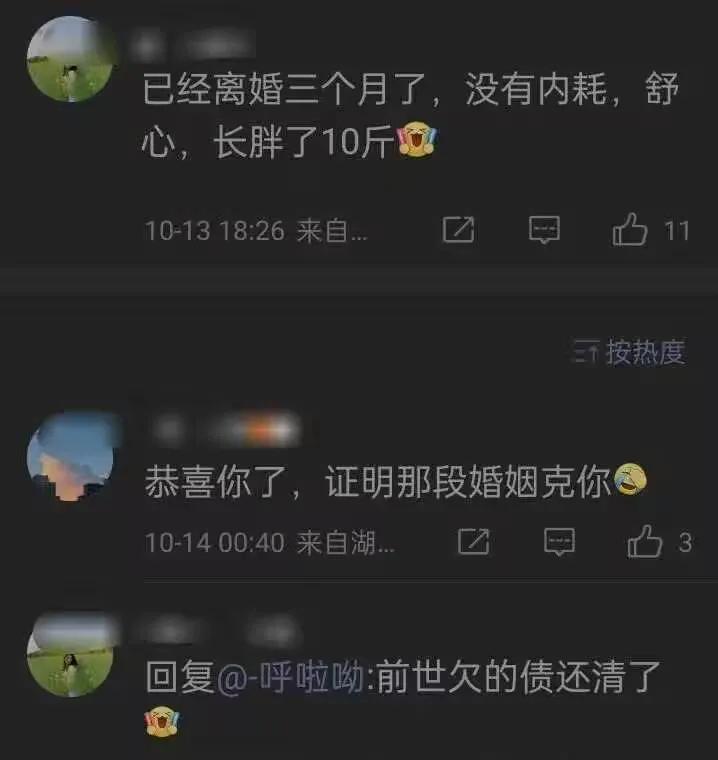Tap the 10-14 00:40 来自湖 timestamp
Image resolution: width=718 pixels, height=760 pixels.
[x=270, y=542]
